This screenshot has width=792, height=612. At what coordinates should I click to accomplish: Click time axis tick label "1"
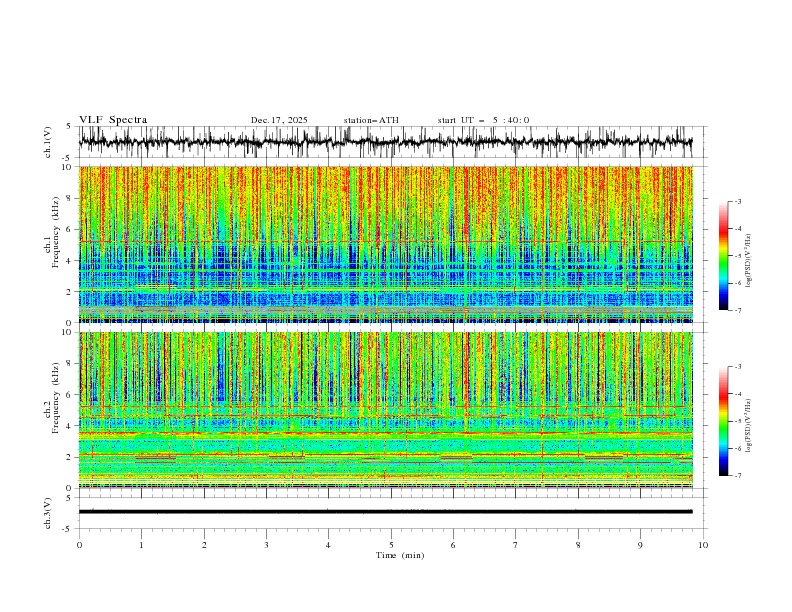pyautogui.click(x=141, y=545)
